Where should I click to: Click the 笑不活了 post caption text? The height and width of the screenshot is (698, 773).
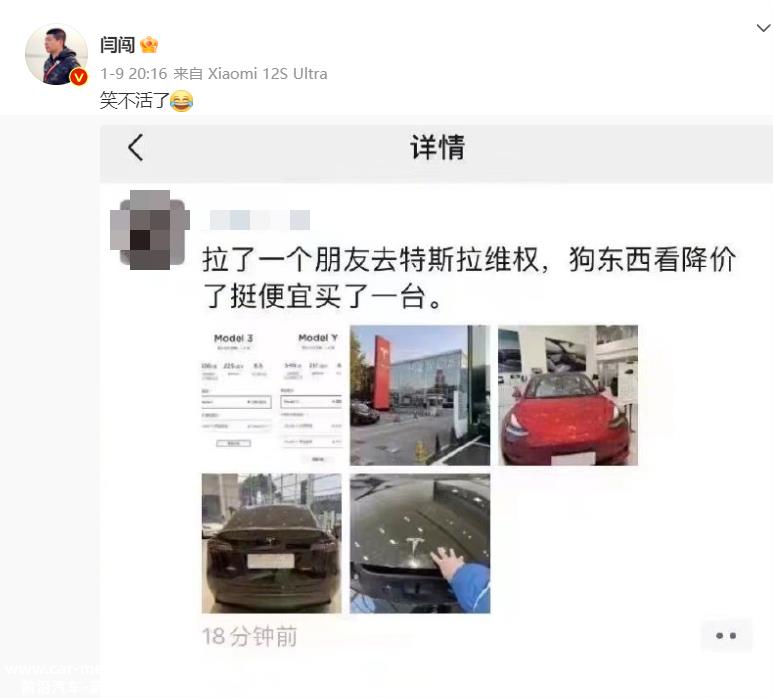pyautogui.click(x=135, y=101)
